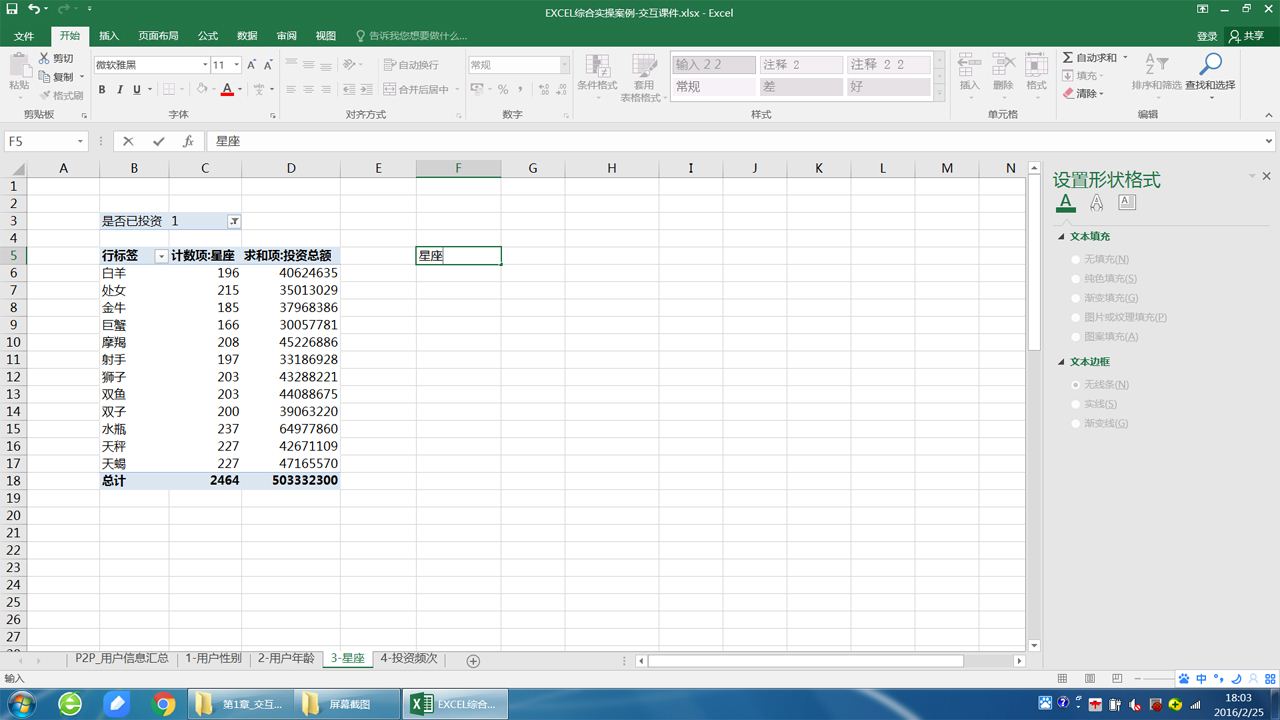Toggle bold formatting (B)

coord(102,90)
